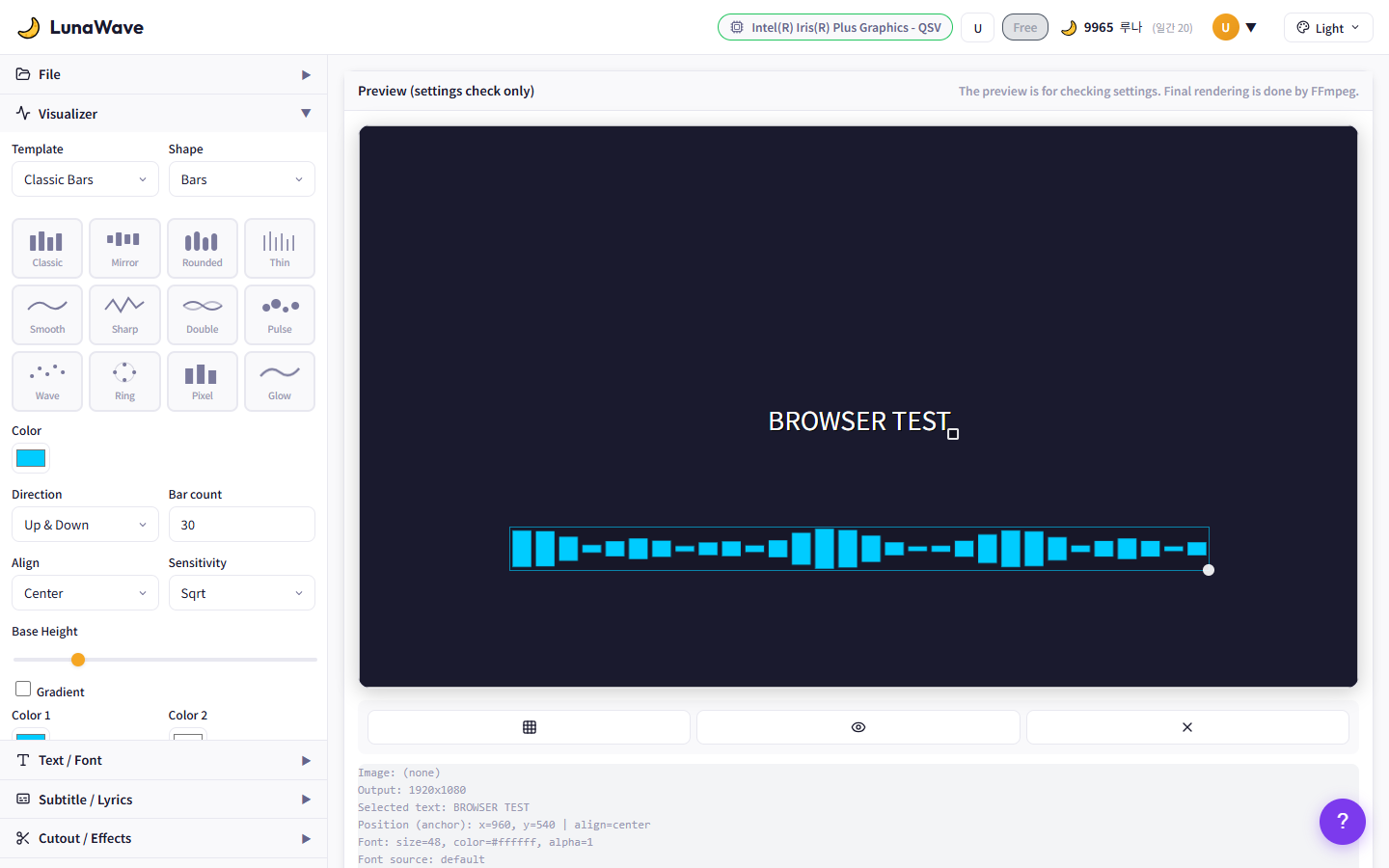Open the help question mark button
Screen dimensions: 1389x868
1343,822
